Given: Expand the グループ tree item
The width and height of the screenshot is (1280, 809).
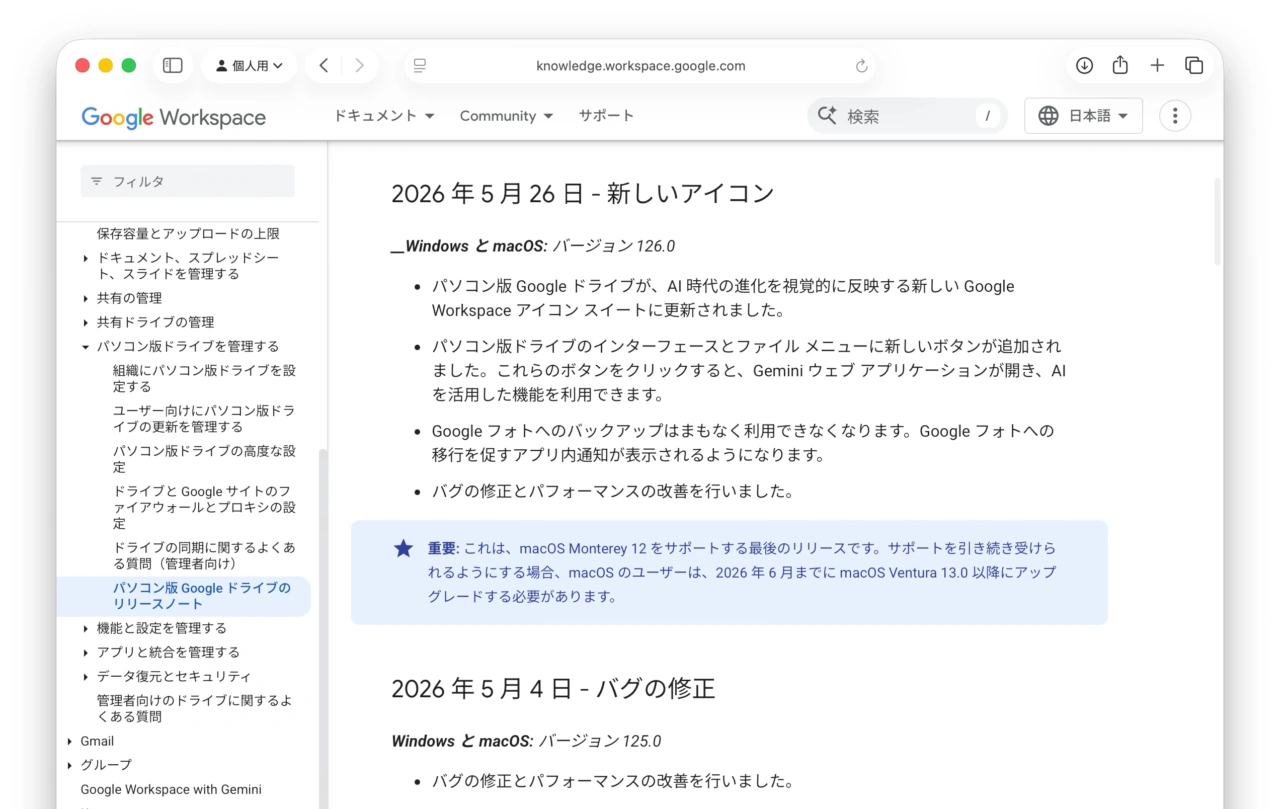Looking at the screenshot, I should point(70,765).
